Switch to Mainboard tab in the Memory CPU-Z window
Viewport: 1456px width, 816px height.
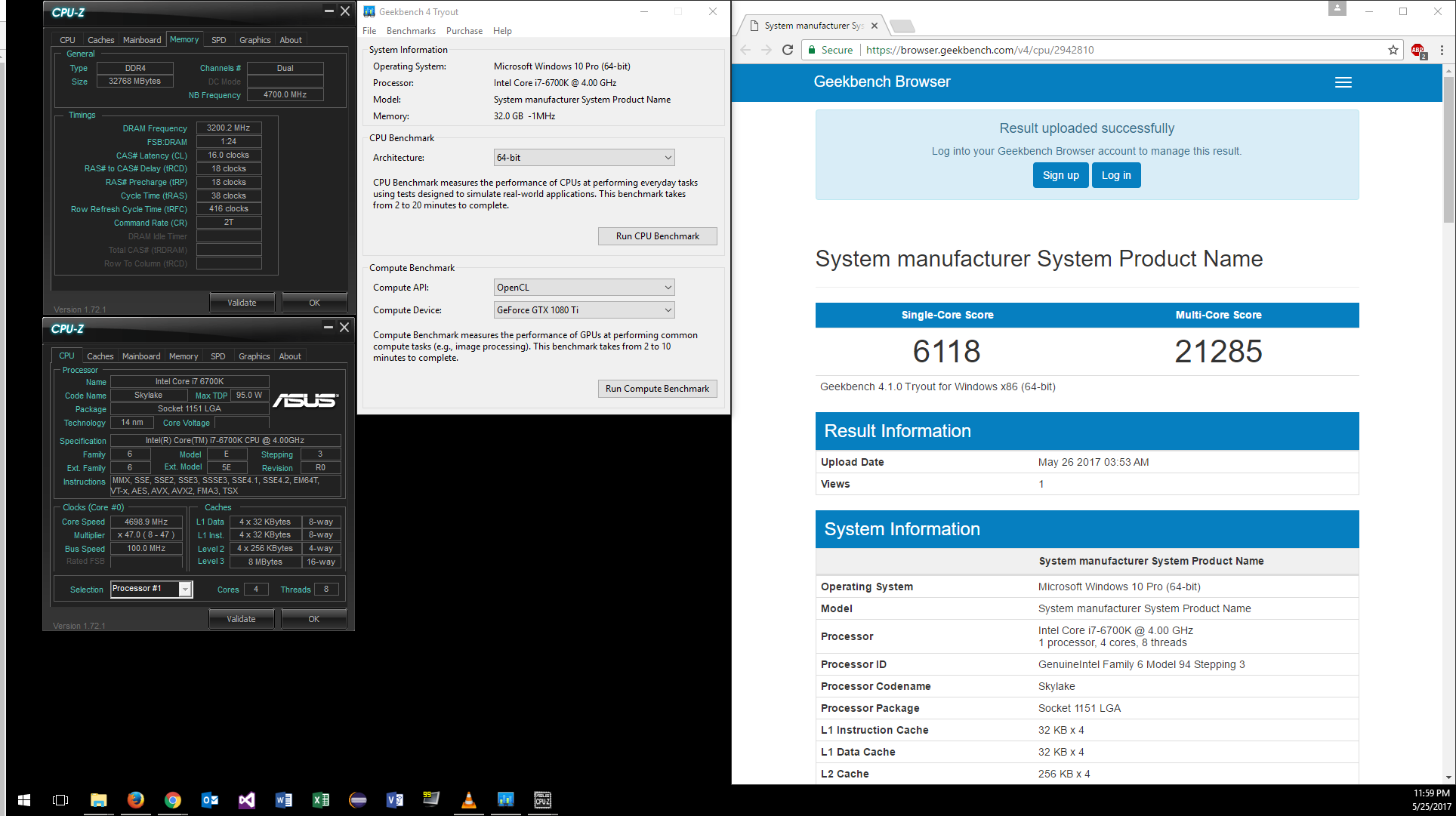(x=142, y=40)
